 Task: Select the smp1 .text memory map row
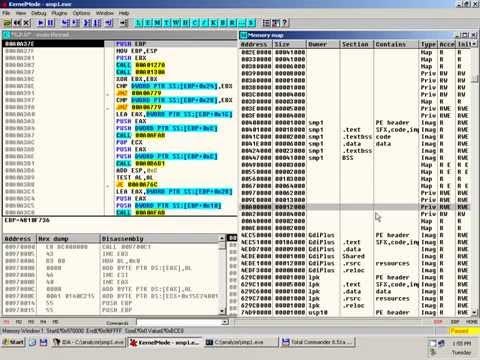pyautogui.click(x=355, y=130)
